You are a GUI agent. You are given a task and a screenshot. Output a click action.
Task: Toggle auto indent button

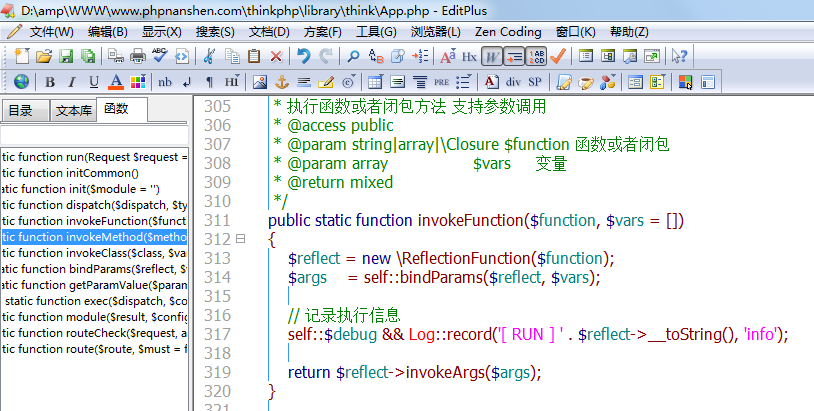pyautogui.click(x=514, y=56)
